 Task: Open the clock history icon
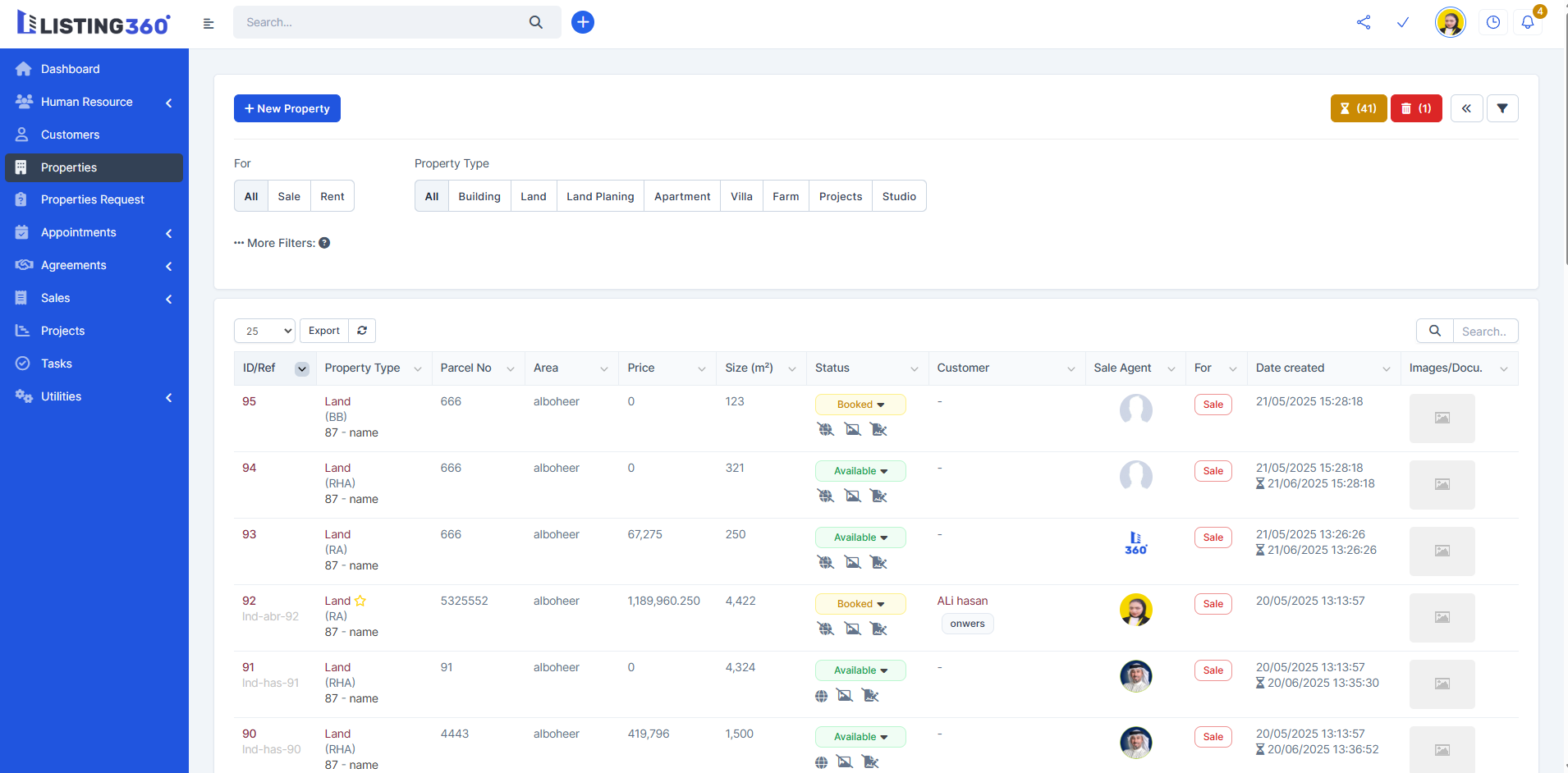click(1493, 22)
